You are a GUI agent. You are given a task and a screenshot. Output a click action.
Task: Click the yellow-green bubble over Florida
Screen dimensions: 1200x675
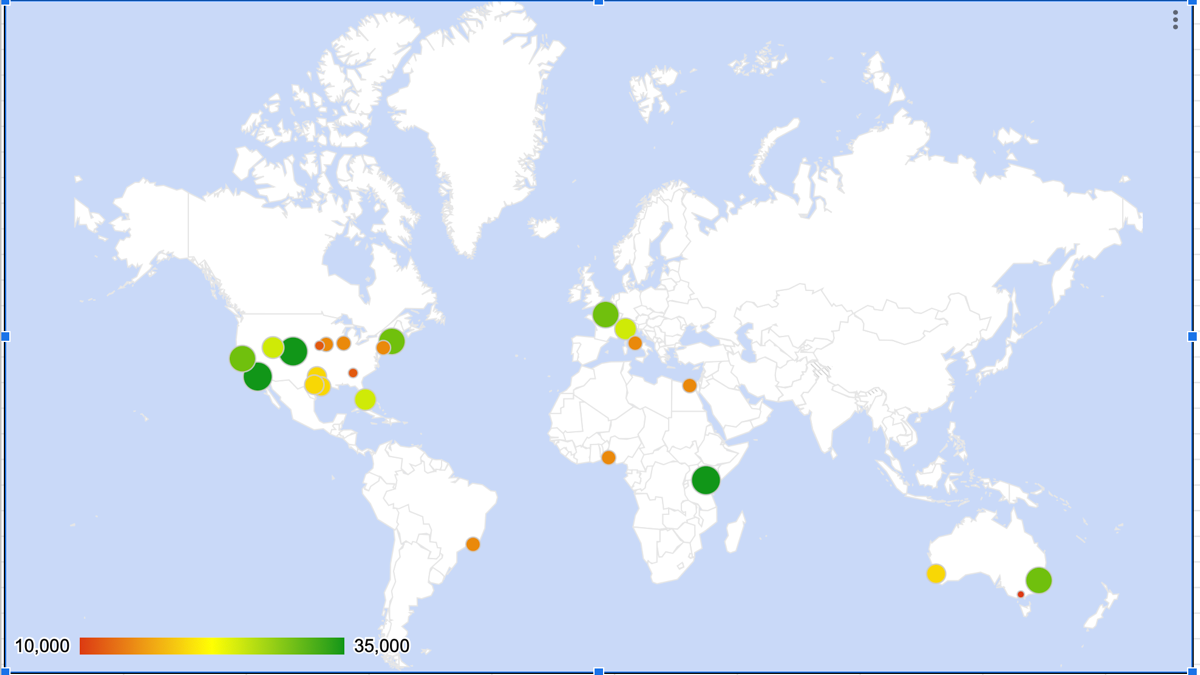(x=366, y=400)
